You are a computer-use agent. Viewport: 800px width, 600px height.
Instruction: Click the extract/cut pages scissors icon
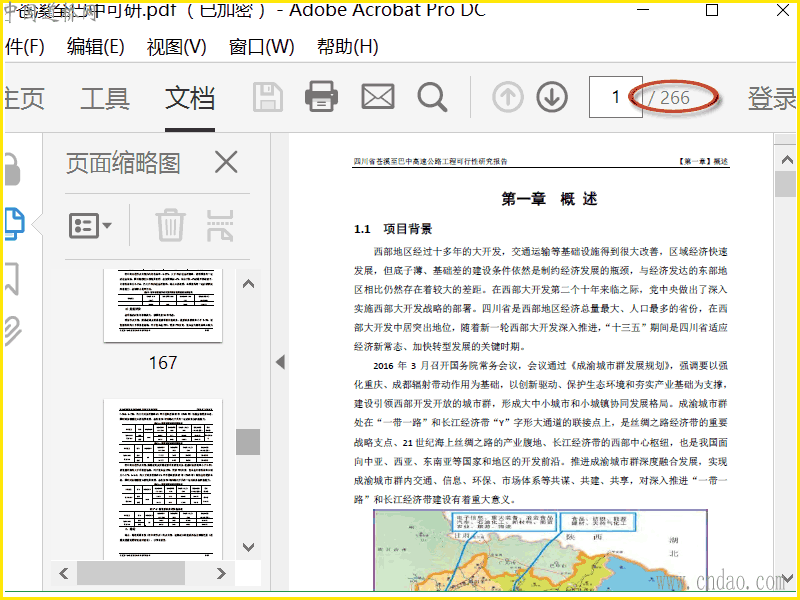[220, 225]
